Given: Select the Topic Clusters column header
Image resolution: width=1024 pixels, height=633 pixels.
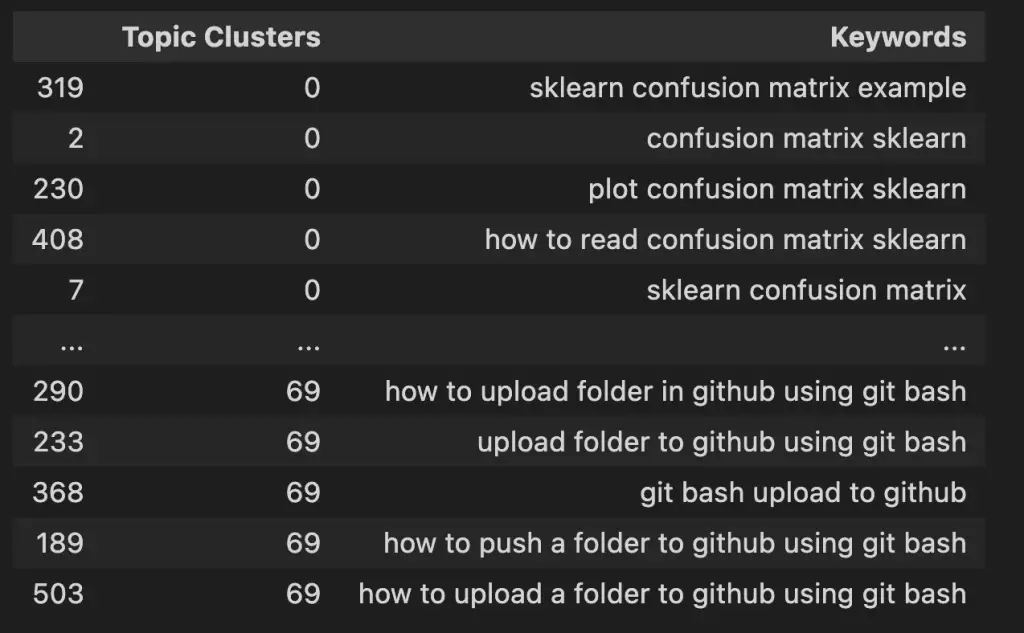Looking at the screenshot, I should point(221,37).
